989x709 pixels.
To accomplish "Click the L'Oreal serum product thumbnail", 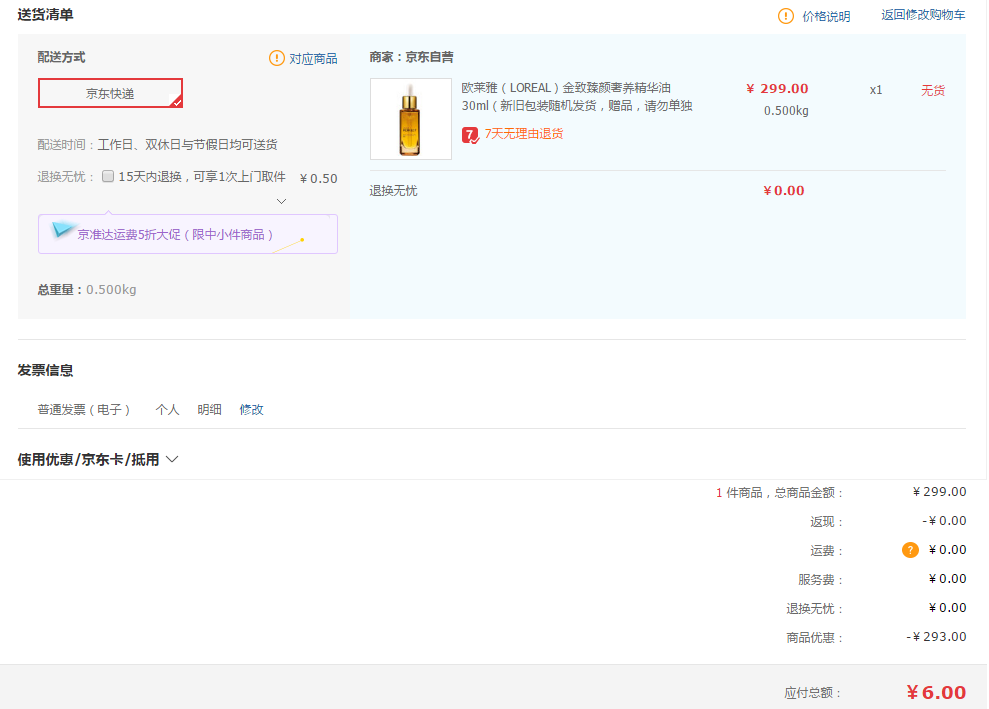I will pos(411,119).
